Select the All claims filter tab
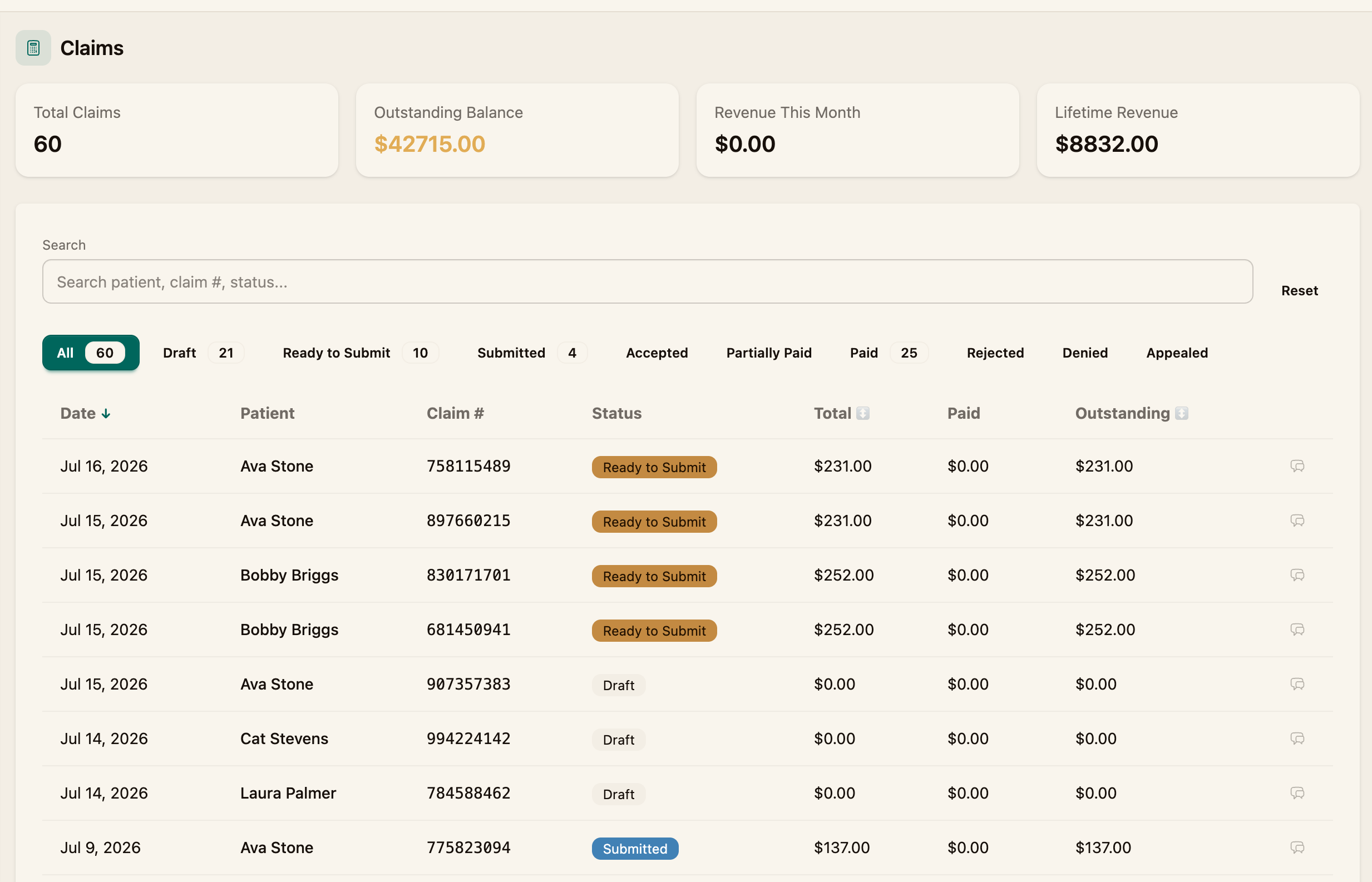1372x882 pixels. pos(91,353)
